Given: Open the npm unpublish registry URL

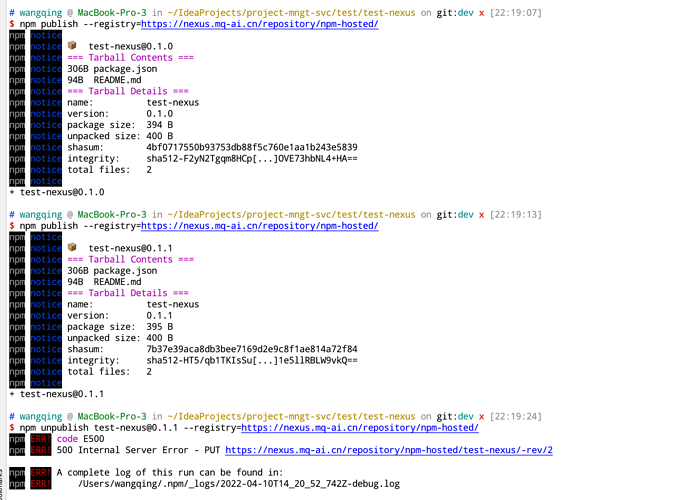Looking at the screenshot, I should (x=360, y=428).
